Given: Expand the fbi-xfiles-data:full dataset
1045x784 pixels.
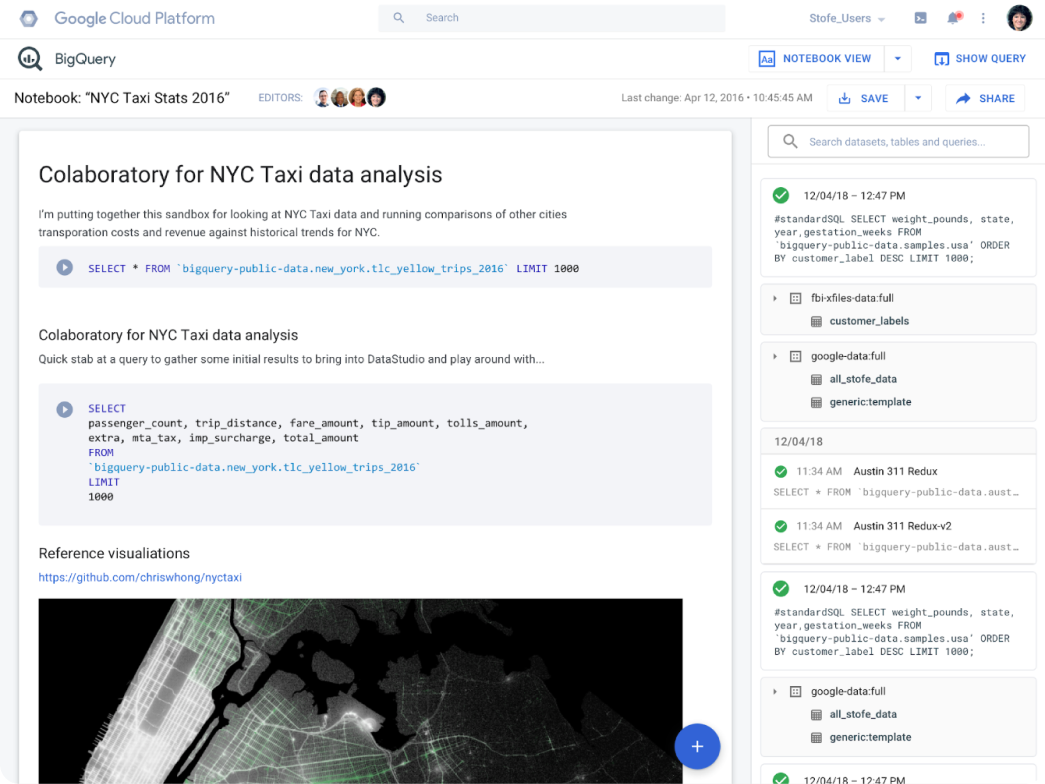Looking at the screenshot, I should click(775, 298).
